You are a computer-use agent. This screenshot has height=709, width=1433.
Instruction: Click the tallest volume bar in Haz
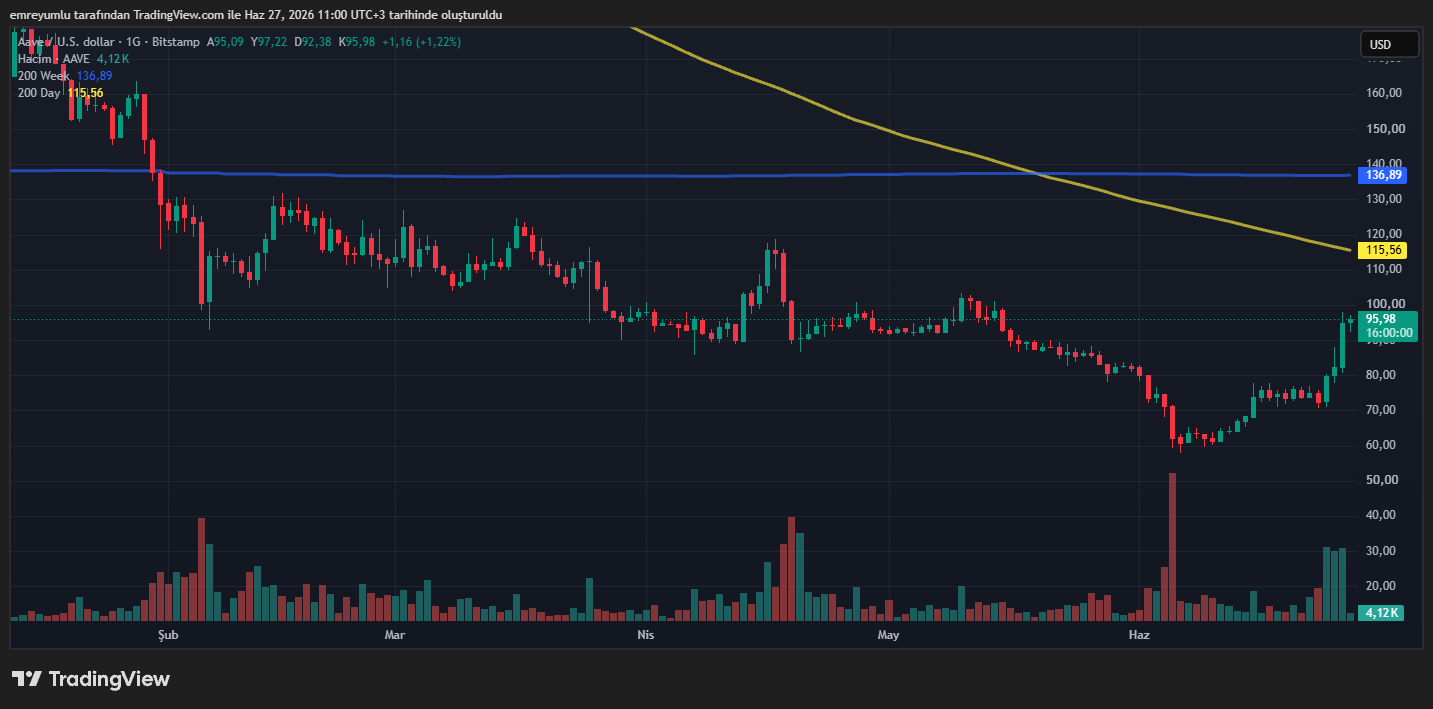(x=1173, y=547)
